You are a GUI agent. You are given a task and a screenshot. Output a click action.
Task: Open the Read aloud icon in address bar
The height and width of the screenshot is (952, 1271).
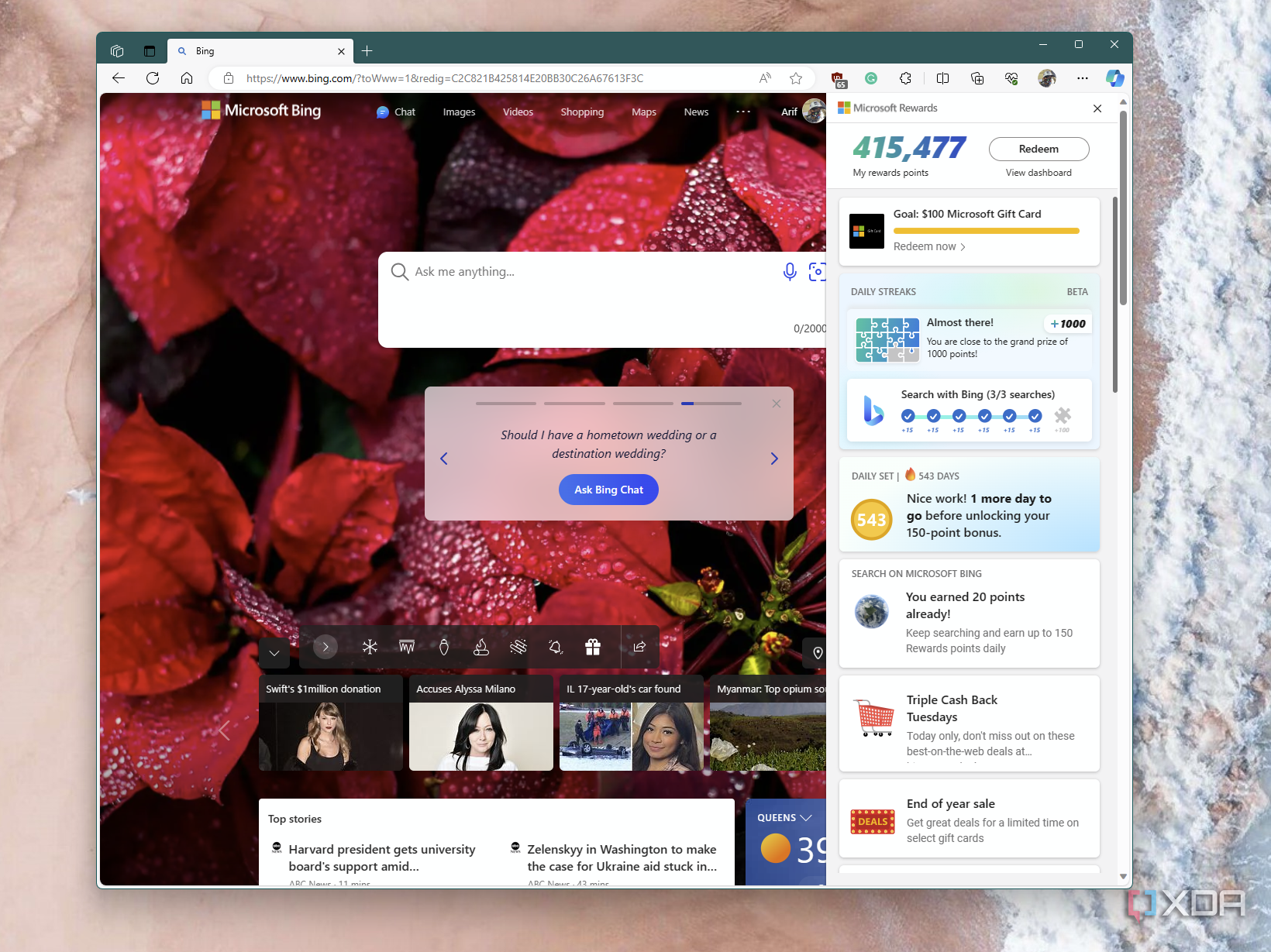coord(765,78)
